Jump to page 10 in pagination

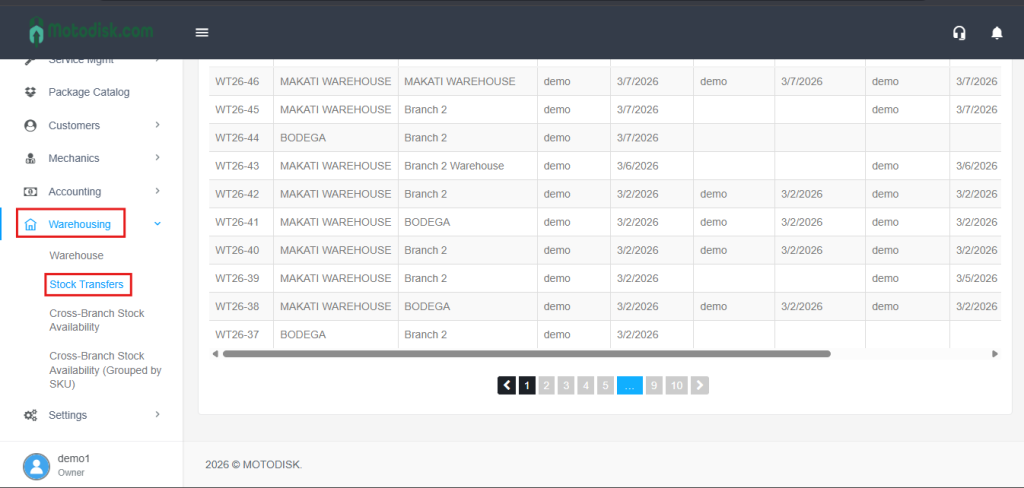click(x=676, y=385)
